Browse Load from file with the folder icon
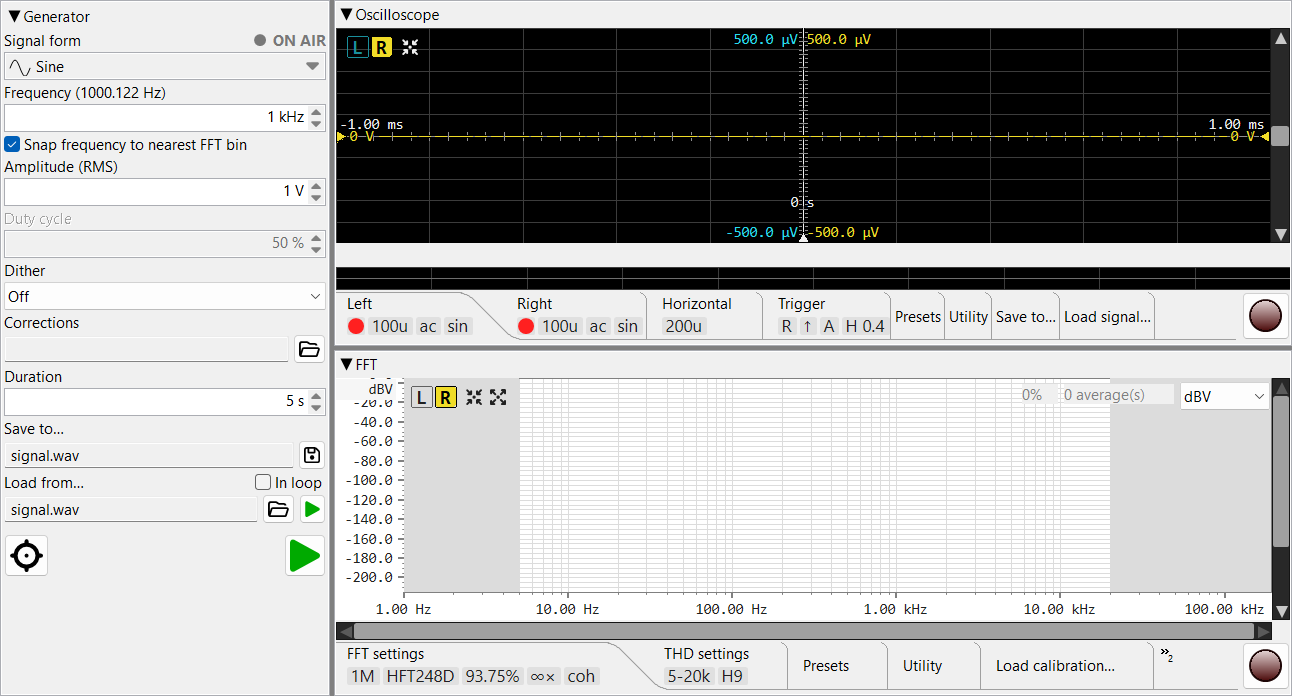1292x696 pixels. pyautogui.click(x=278, y=510)
